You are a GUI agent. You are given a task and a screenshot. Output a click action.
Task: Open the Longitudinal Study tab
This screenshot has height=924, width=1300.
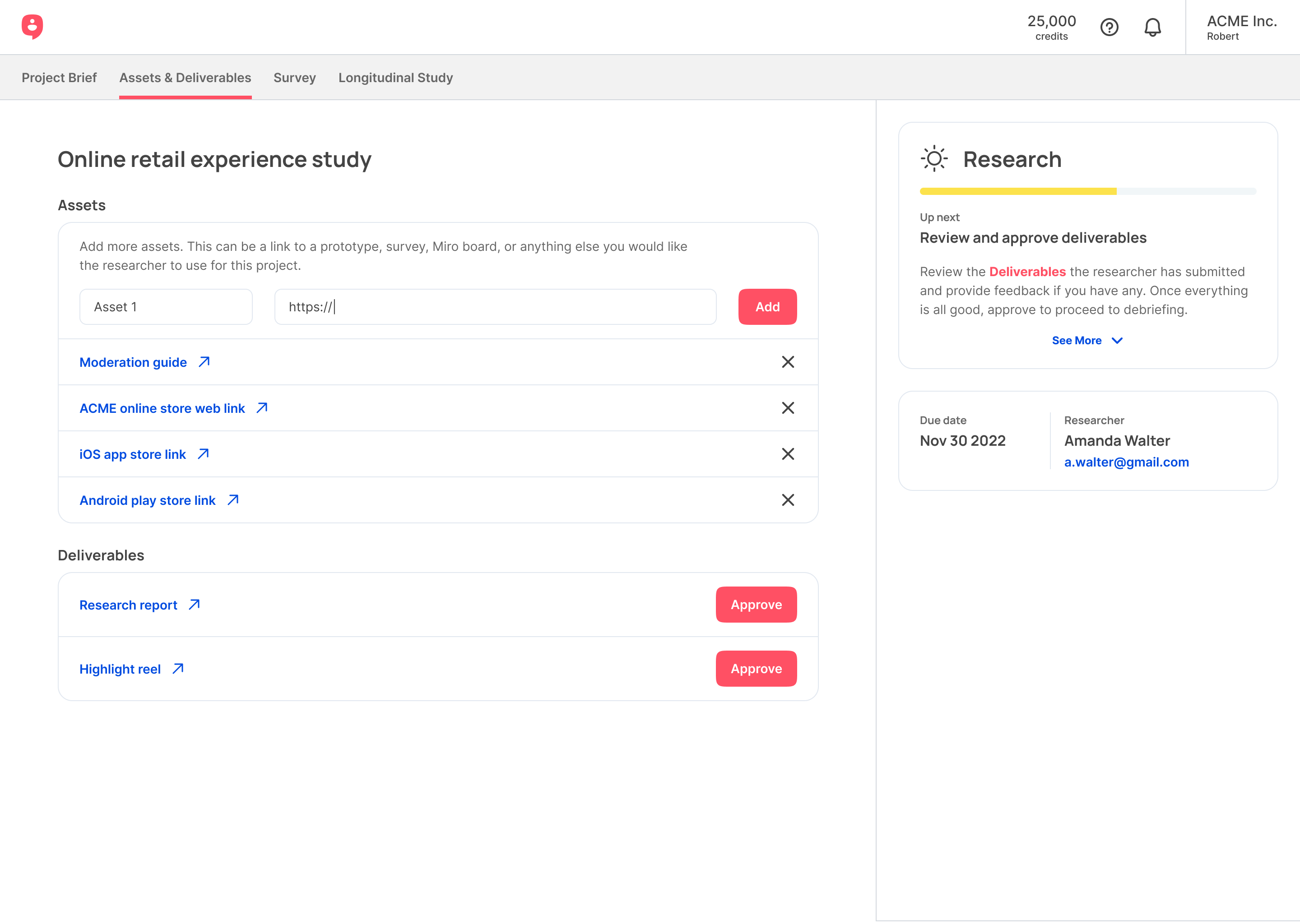pos(395,78)
